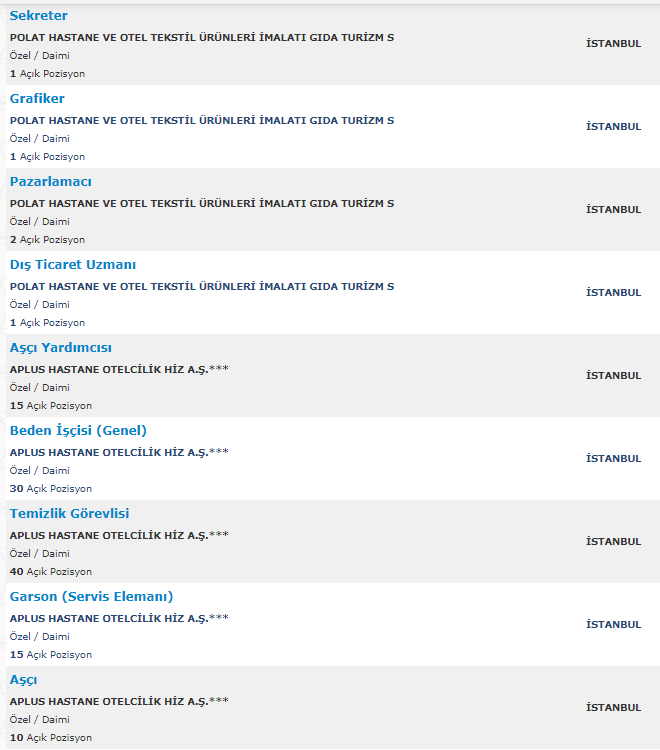Viewport: 660px width, 750px height.
Task: Click İSTANBUL location in the Pazarlamacı row
Action: pos(614,210)
